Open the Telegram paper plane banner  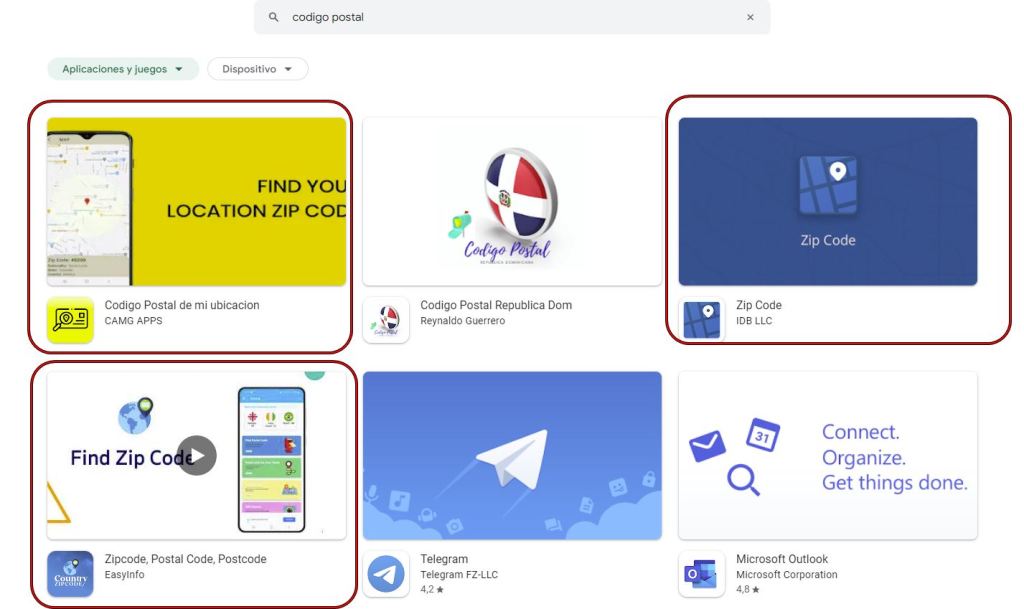(512, 456)
